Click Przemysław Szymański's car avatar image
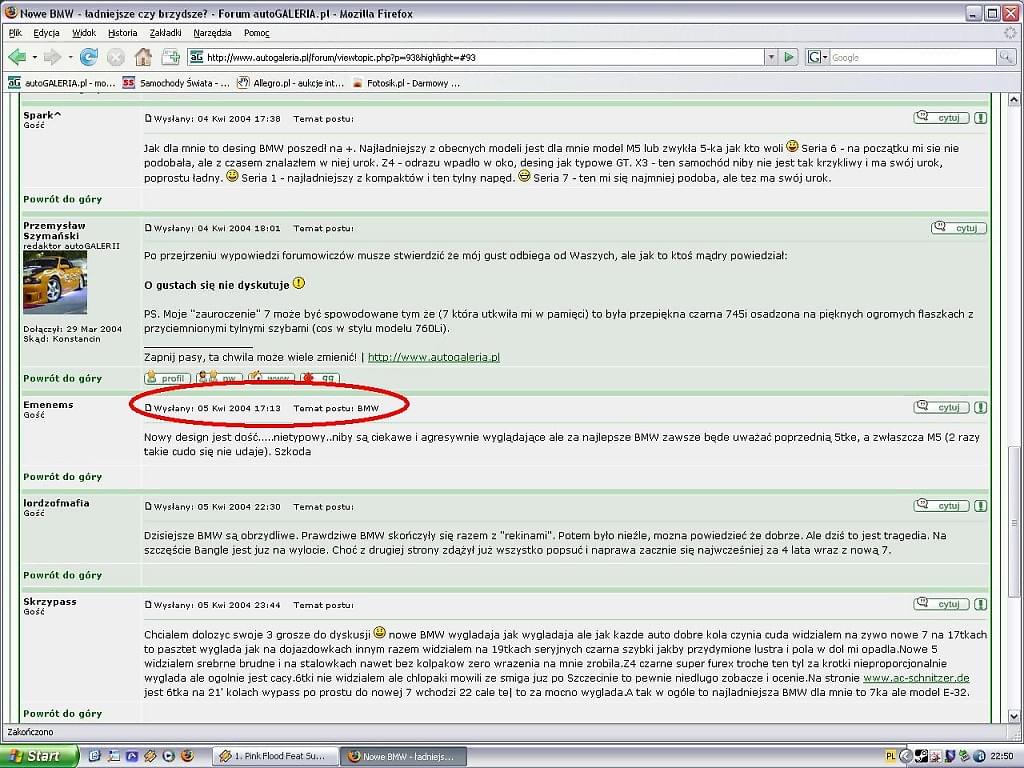 click(55, 283)
